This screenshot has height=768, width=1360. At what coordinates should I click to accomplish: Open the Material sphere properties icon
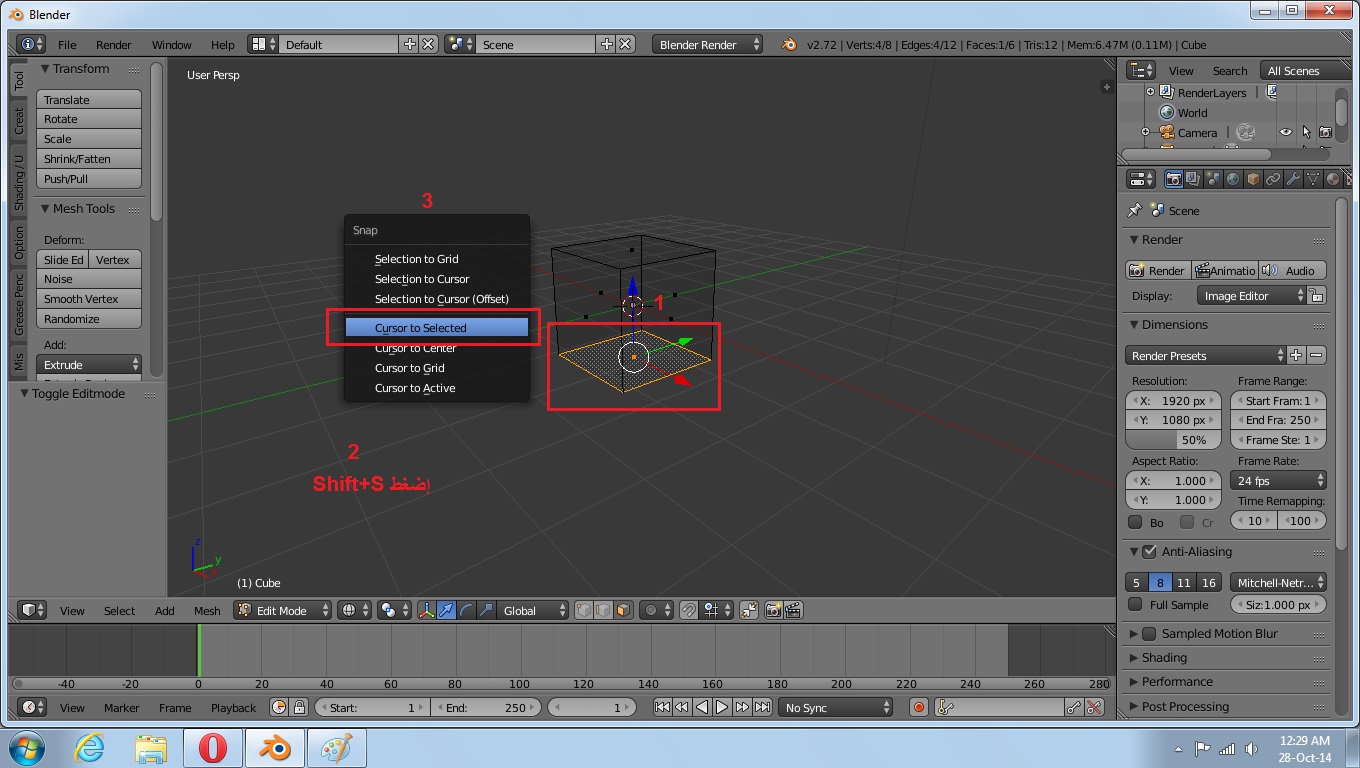(x=1332, y=179)
